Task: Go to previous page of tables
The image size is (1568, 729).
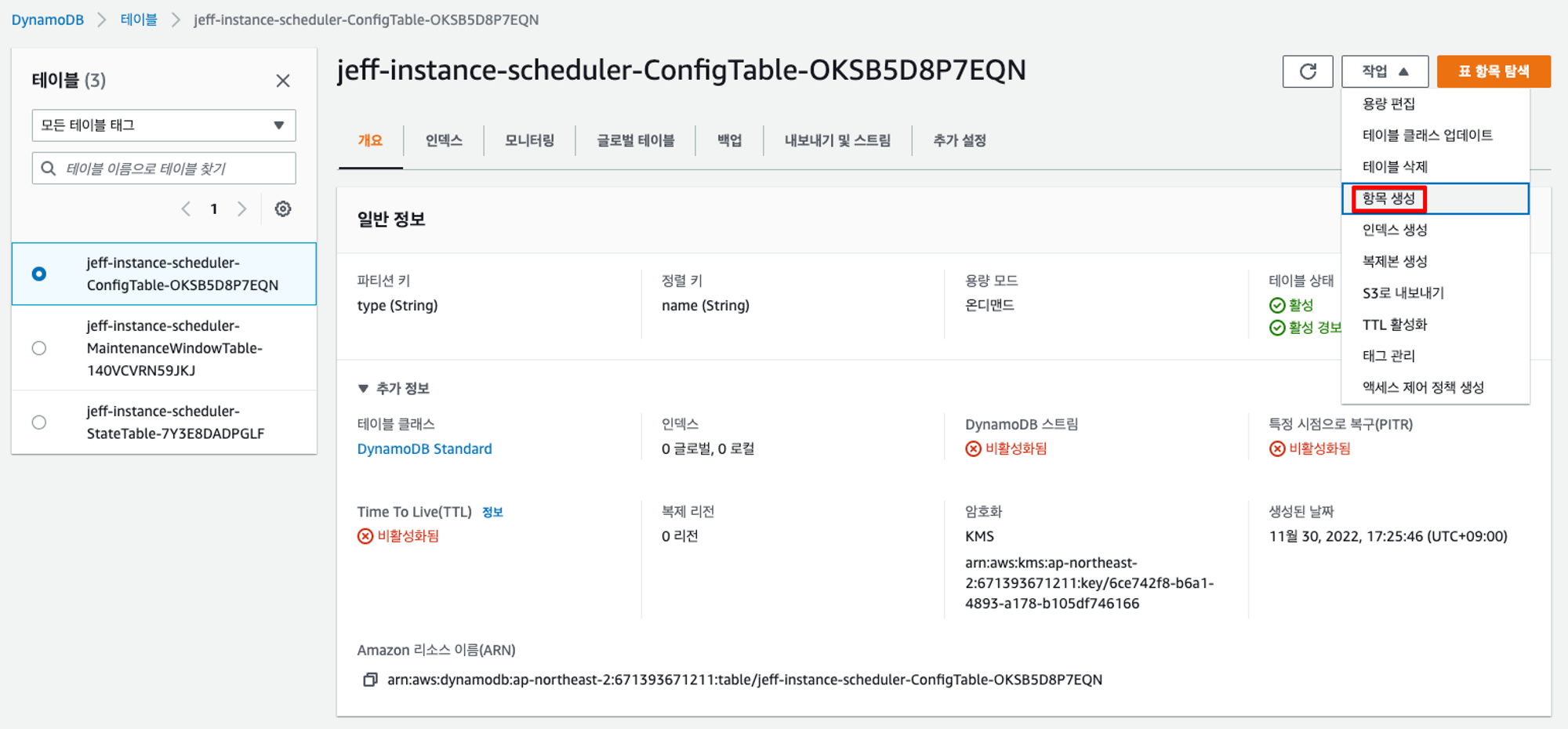Action: pos(186,209)
